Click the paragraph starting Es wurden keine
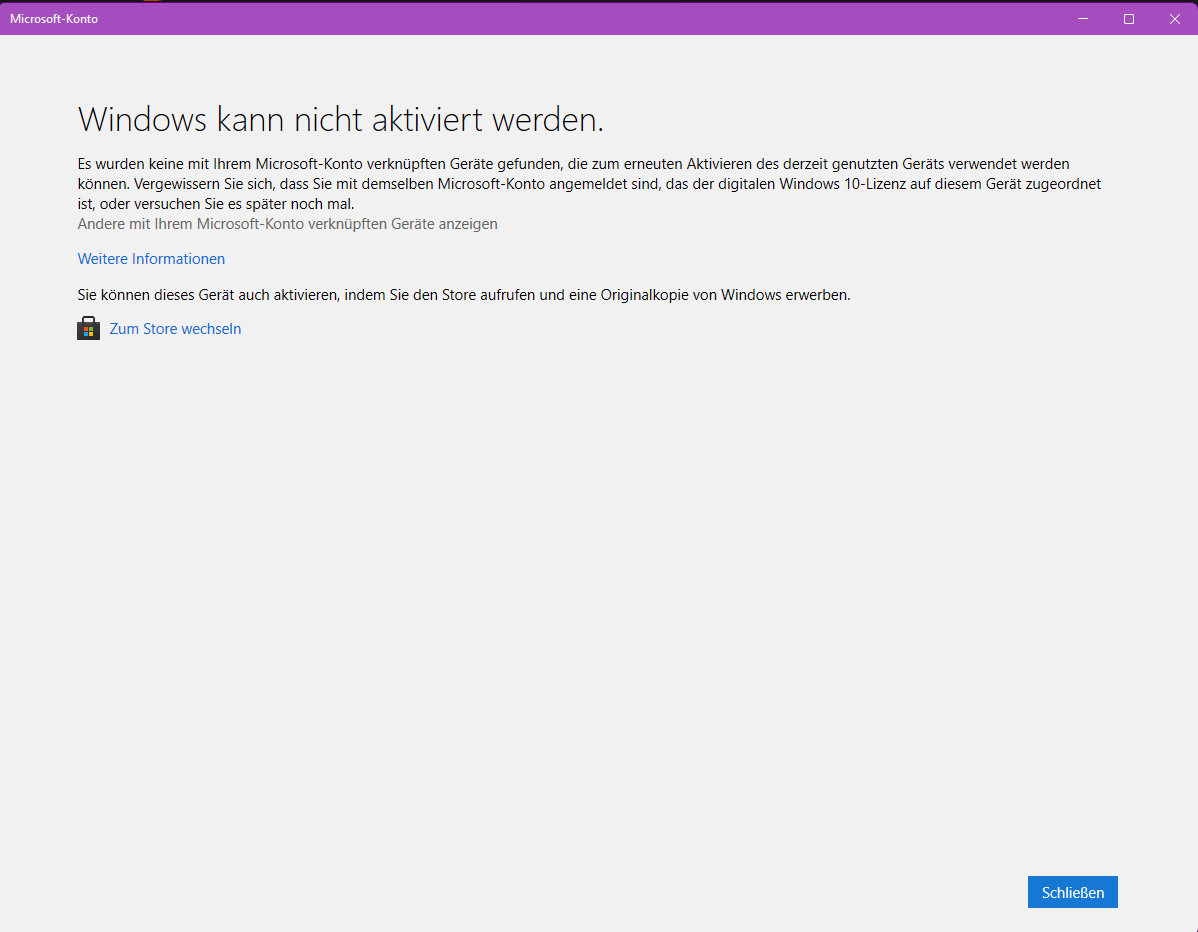This screenshot has height=932, width=1198. tap(589, 184)
